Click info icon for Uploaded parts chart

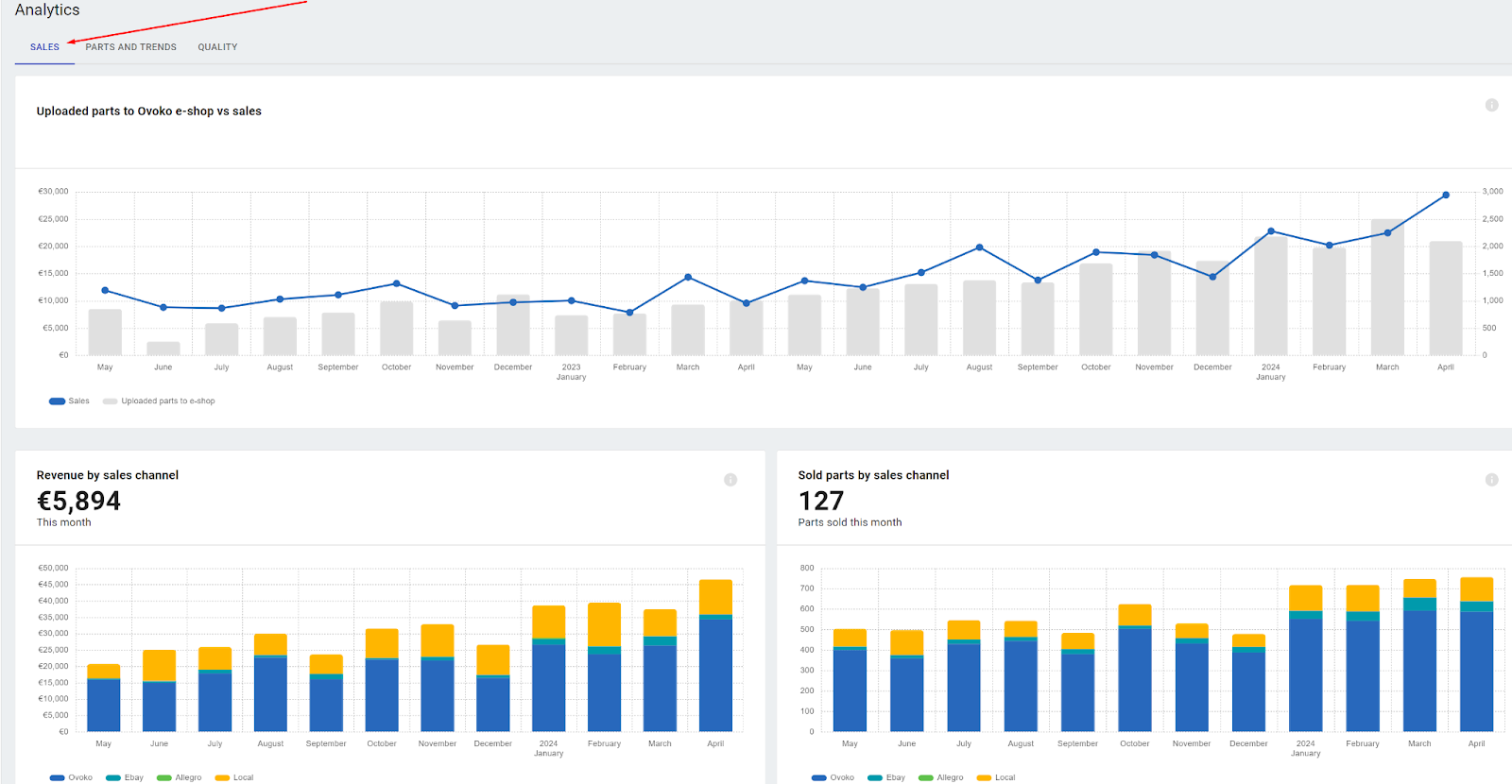(1491, 105)
